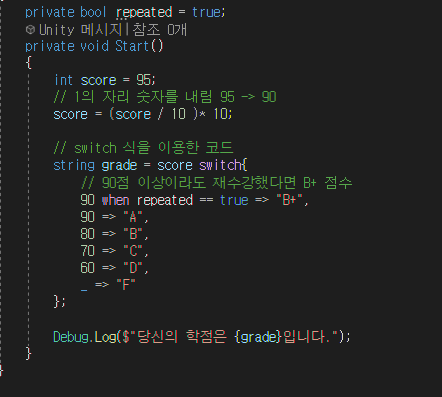Click the 'switch' keyword after score
The width and height of the screenshot is (442, 397).
pos(220,165)
